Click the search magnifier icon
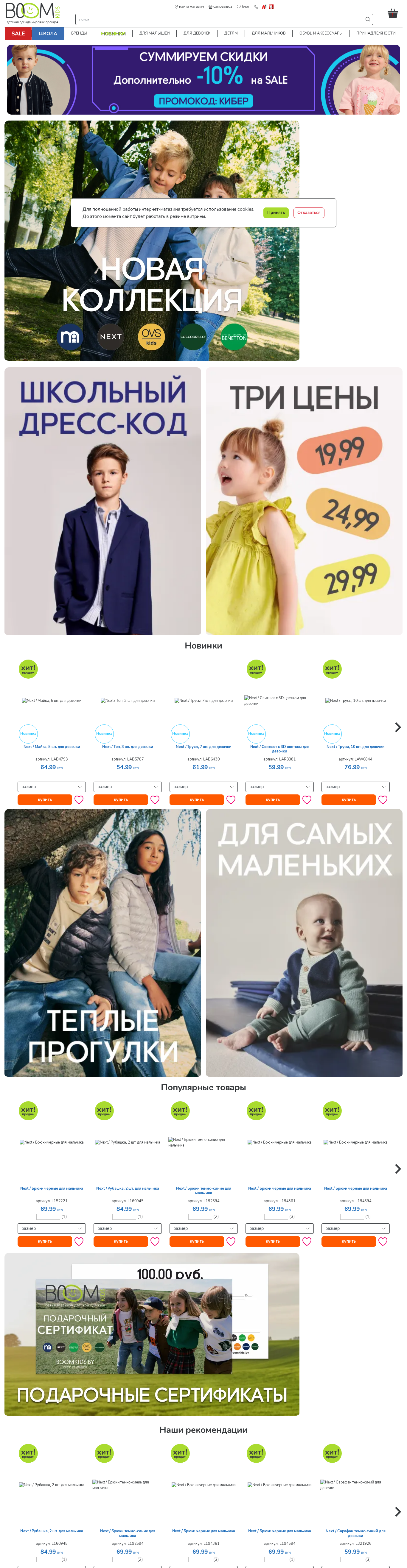 coord(367,19)
